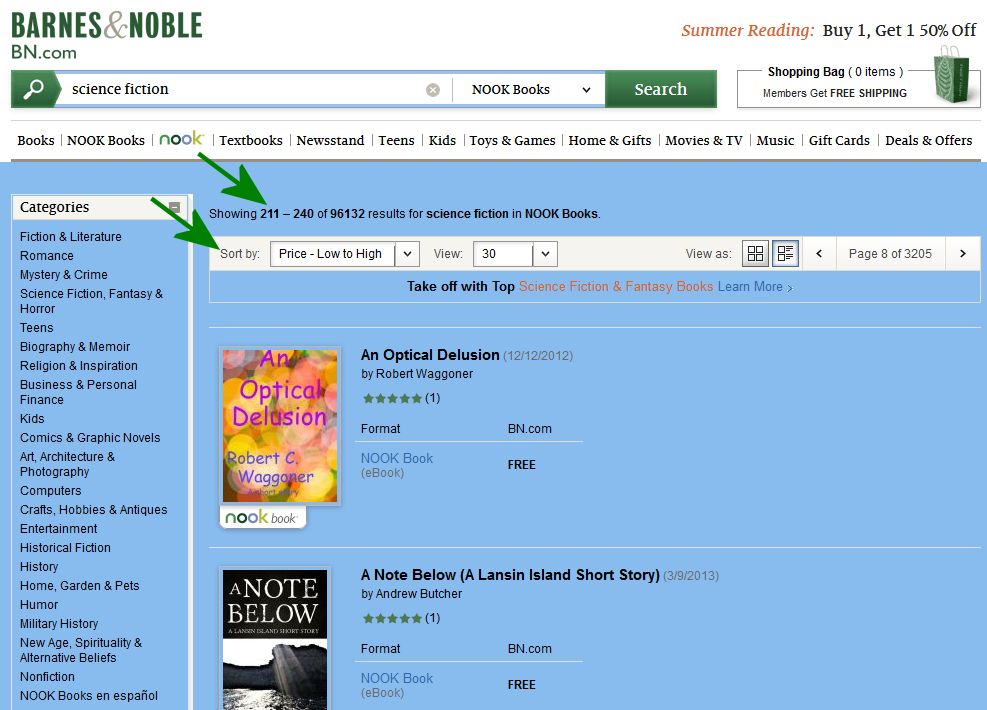Open the Shopping Bag link
Screen dimensions: 987x710
click(x=835, y=72)
